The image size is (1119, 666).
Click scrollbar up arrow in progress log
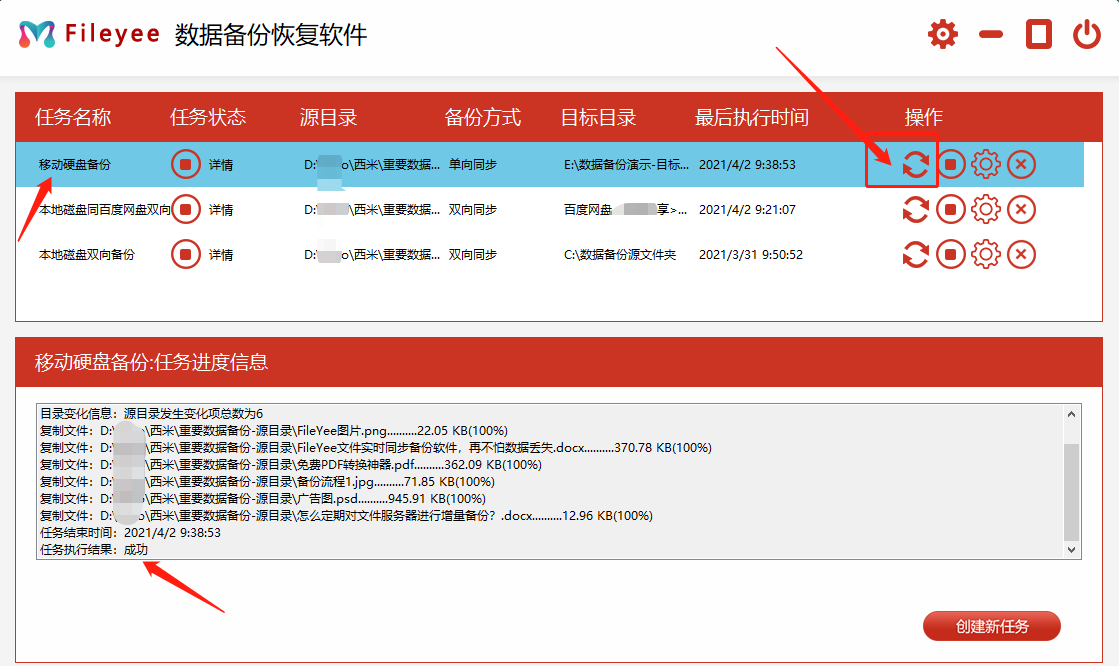tap(1072, 414)
